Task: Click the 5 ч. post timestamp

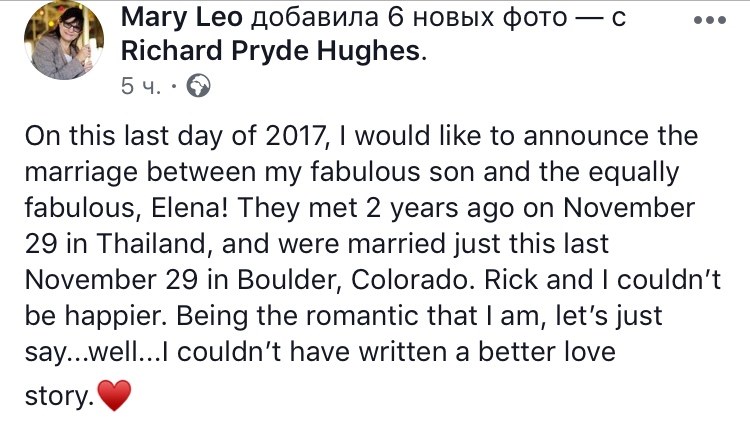Action: [142, 86]
